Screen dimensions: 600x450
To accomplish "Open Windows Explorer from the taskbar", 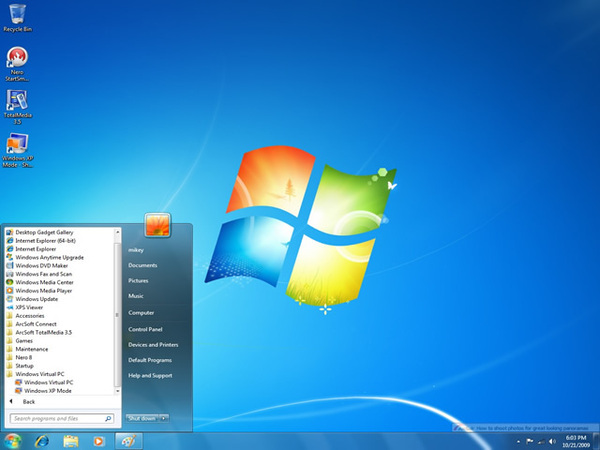I will tap(70, 441).
